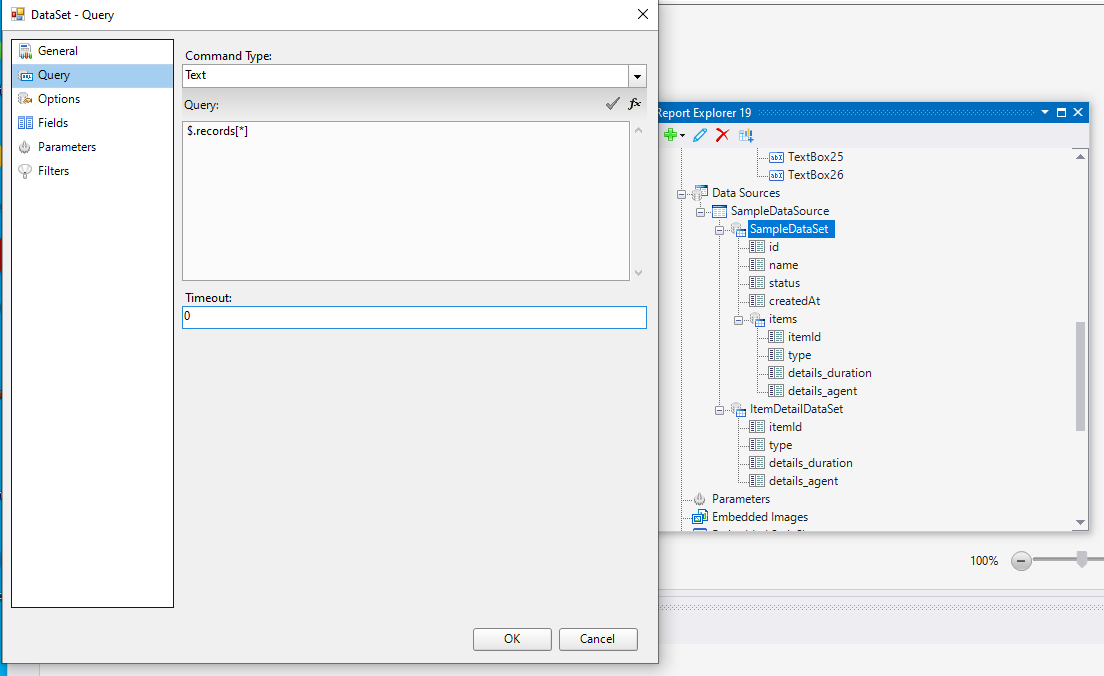The width and height of the screenshot is (1104, 676).
Task: Click the zoom slider handle
Action: [1081, 560]
